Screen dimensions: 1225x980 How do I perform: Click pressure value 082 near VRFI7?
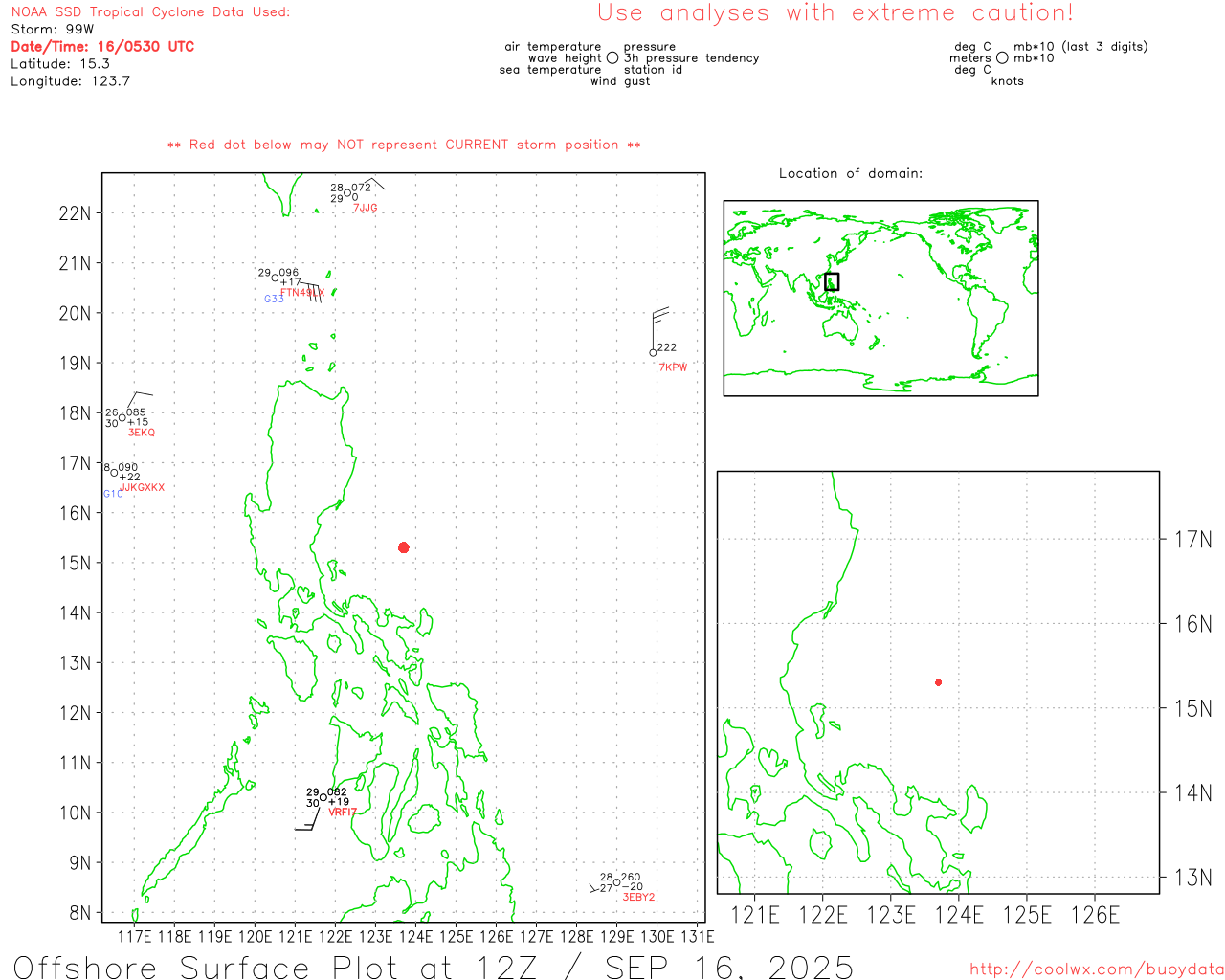(x=338, y=792)
